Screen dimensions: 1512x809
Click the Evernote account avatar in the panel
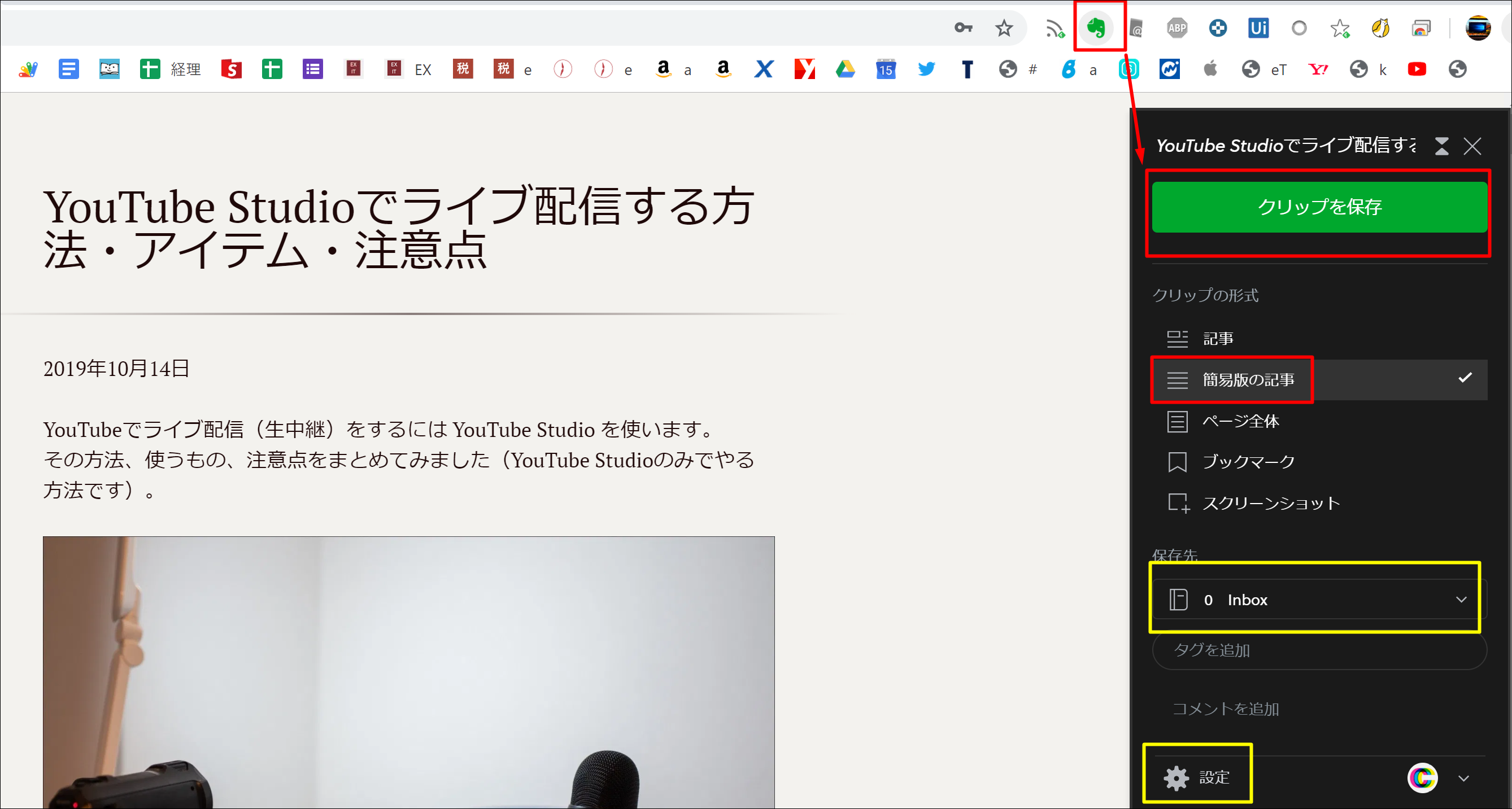coord(1422,778)
